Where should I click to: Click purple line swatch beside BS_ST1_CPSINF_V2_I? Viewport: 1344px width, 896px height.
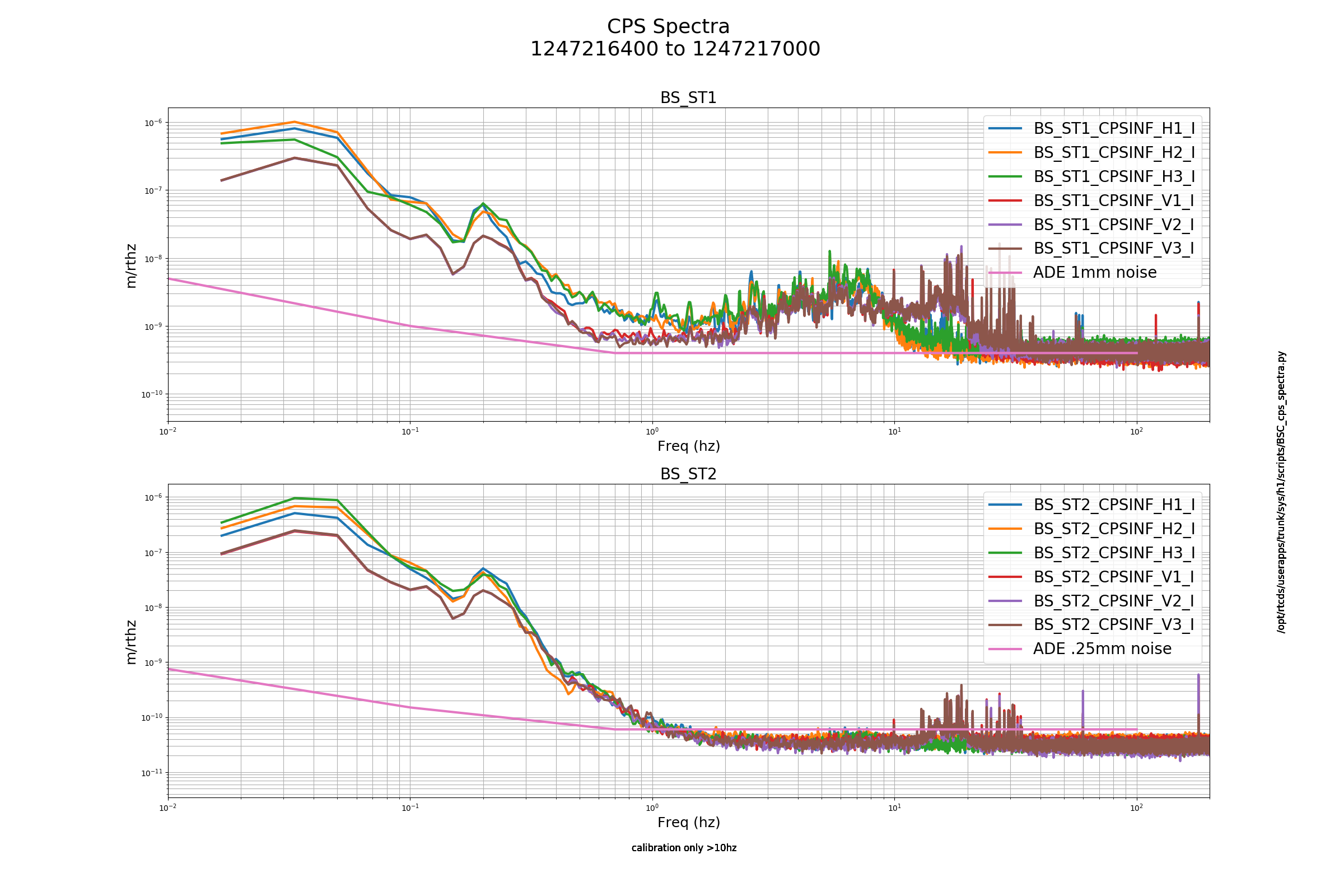point(1005,225)
